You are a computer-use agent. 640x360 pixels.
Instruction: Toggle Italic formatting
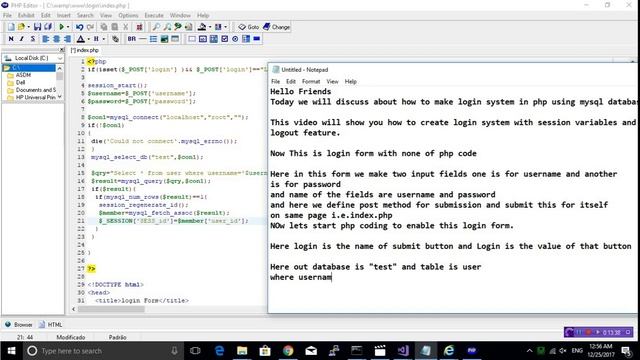point(22,39)
